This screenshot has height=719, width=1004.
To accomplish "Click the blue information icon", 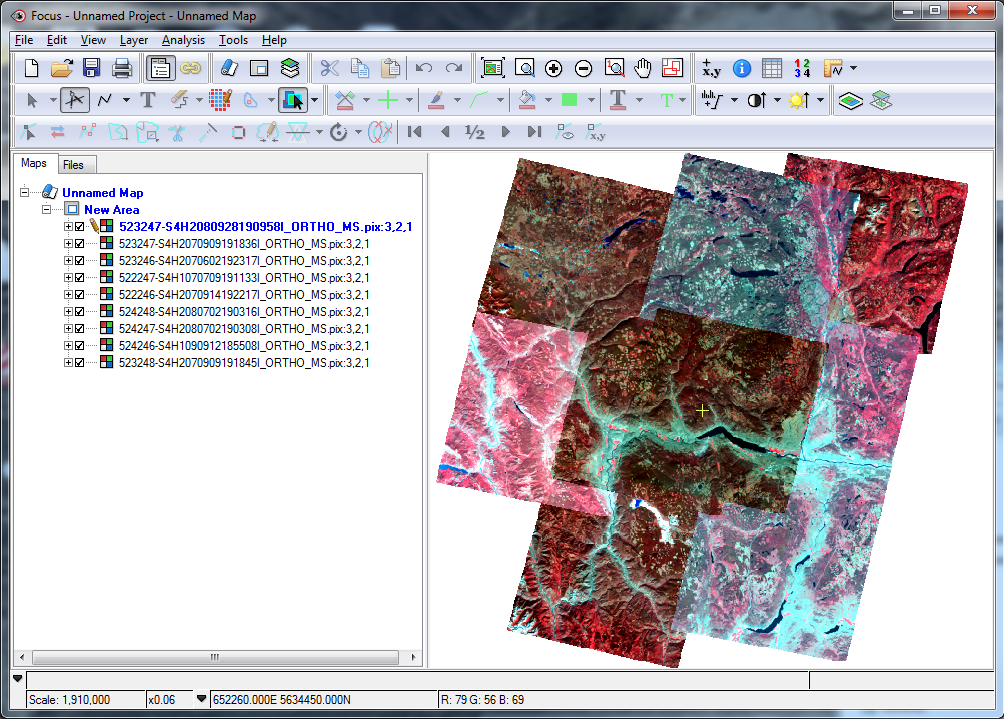I will click(741, 68).
